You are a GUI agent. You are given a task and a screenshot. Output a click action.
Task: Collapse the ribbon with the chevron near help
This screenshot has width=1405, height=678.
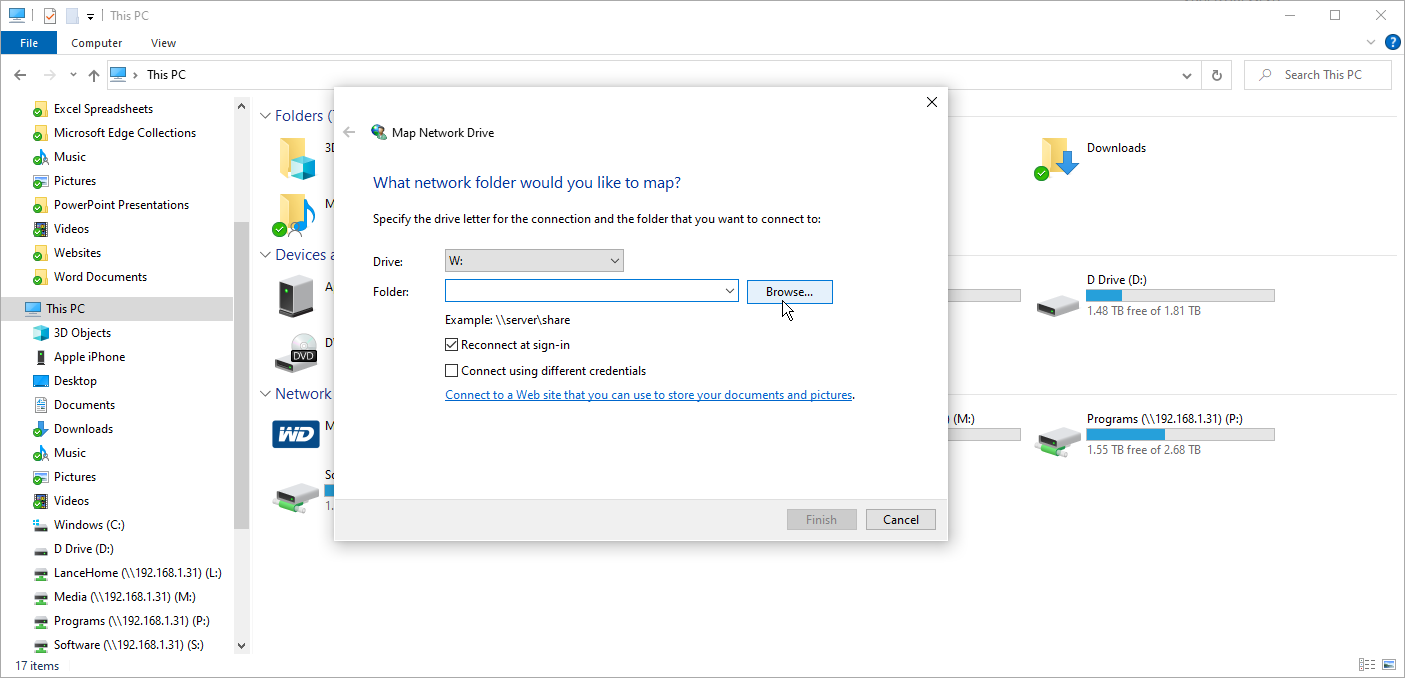[1370, 42]
